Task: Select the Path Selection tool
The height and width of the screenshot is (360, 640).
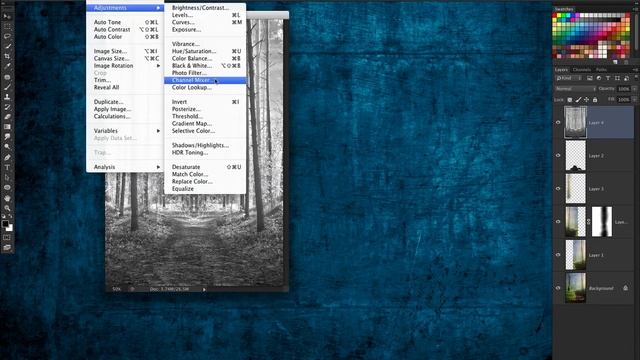Action: pyautogui.click(x=7, y=178)
